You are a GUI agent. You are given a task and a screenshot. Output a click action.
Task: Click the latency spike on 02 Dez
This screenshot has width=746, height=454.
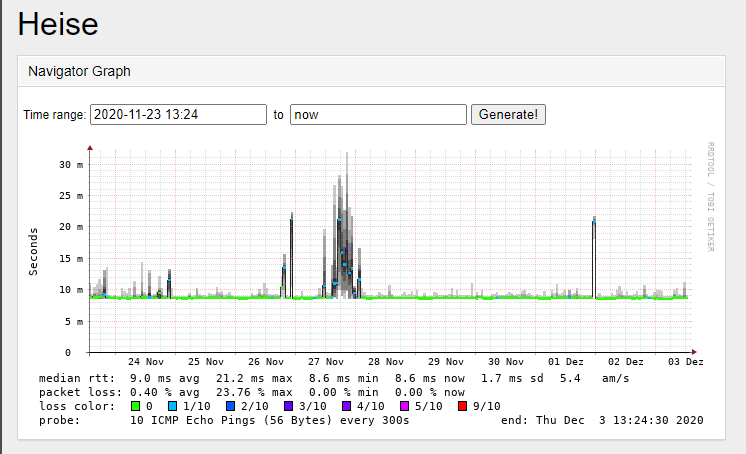594,257
